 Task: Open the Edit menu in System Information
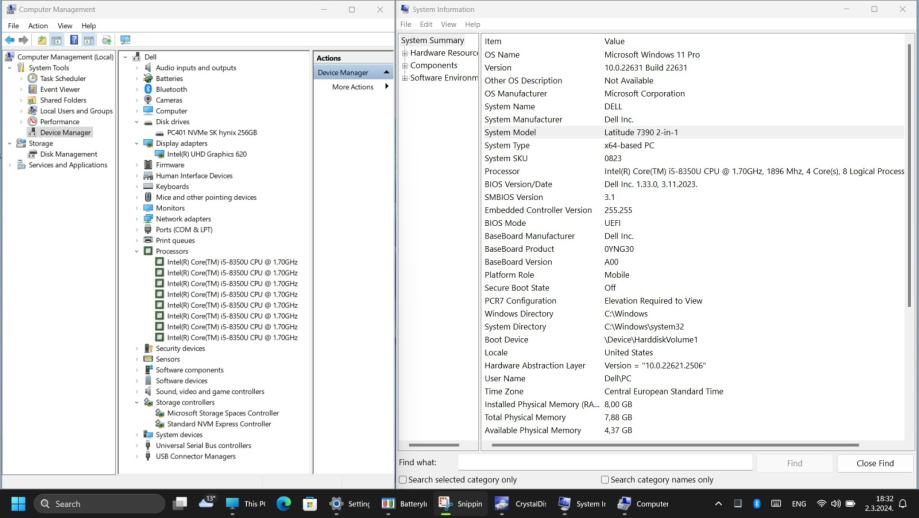[426, 25]
